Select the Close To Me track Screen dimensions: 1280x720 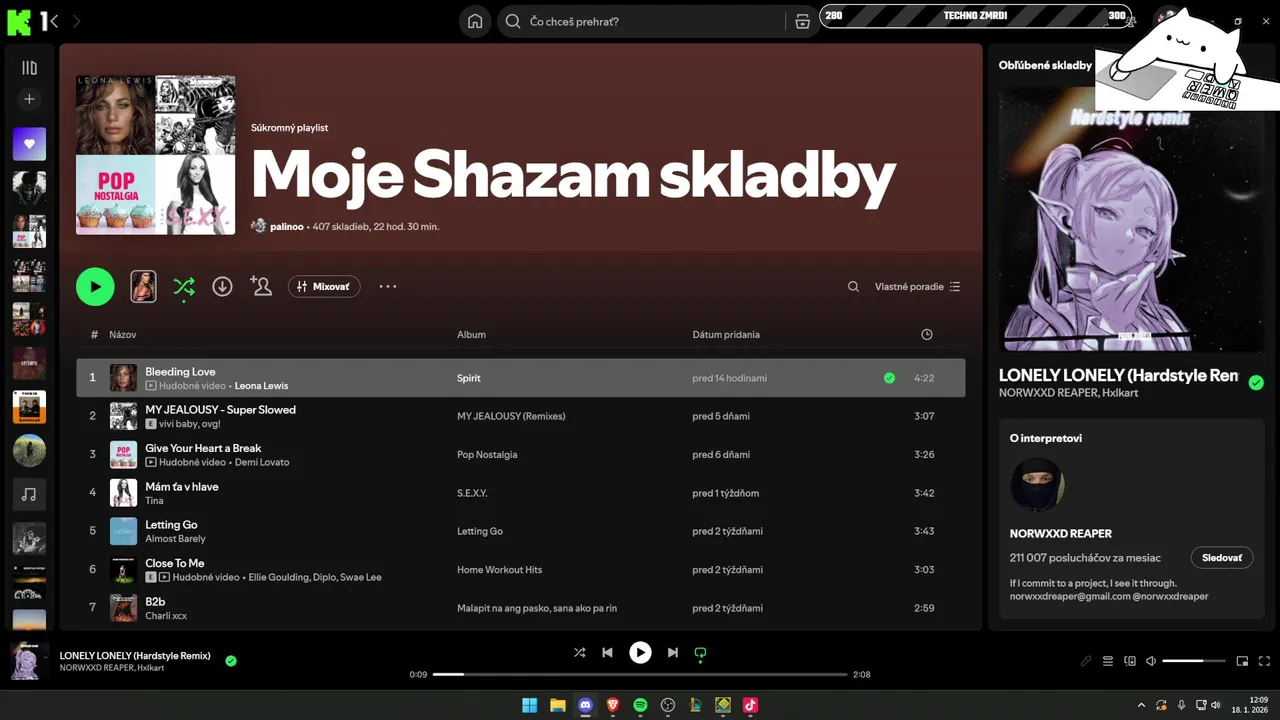174,563
